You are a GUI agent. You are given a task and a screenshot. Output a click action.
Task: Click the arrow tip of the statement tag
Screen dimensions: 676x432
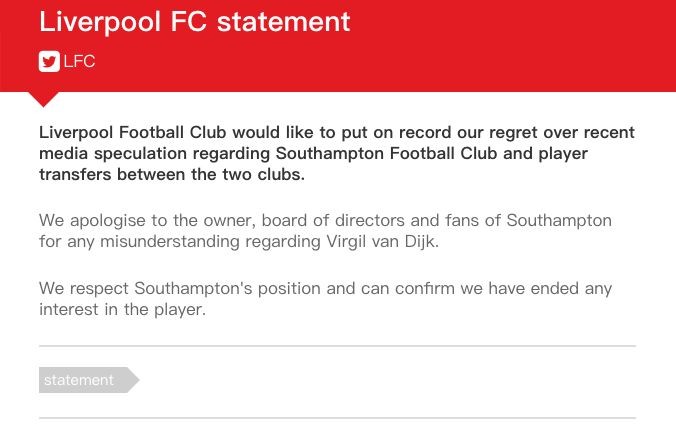click(x=134, y=380)
